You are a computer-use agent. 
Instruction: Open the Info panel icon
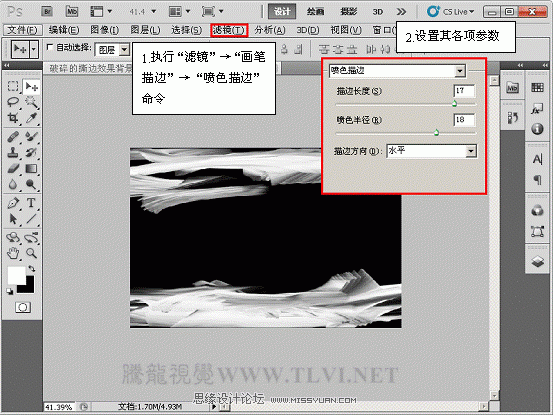(537, 129)
